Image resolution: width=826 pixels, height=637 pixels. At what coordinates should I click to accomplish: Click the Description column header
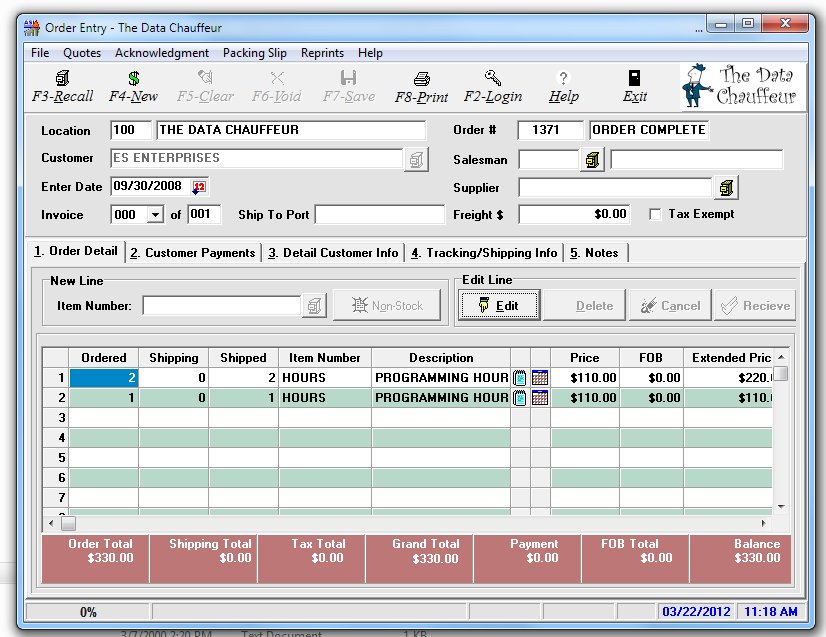(441, 358)
